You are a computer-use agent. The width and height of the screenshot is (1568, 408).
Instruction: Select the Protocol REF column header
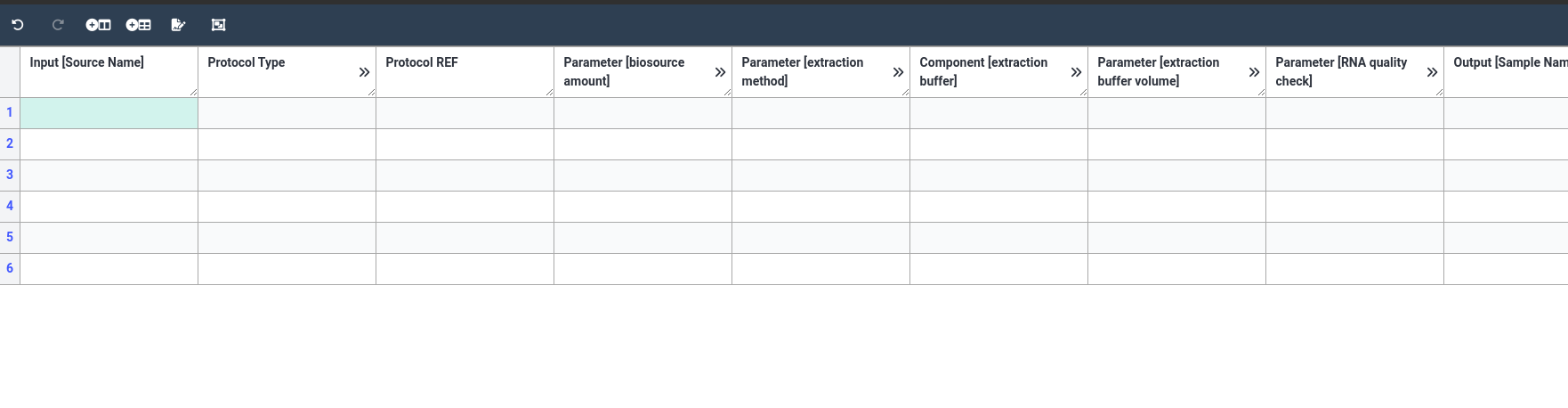point(465,72)
